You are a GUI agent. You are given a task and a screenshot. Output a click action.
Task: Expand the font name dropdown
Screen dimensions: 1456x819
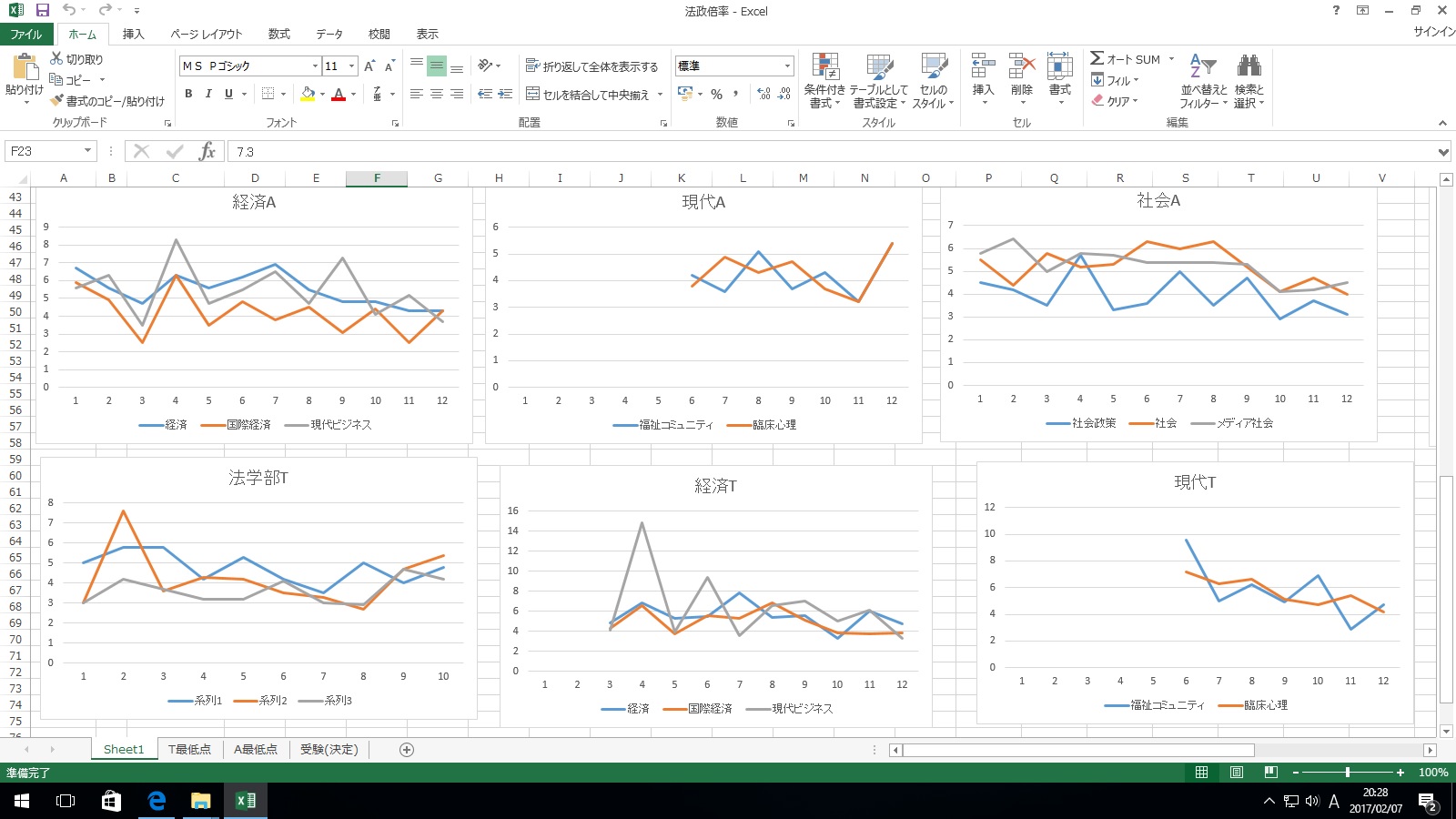315,66
